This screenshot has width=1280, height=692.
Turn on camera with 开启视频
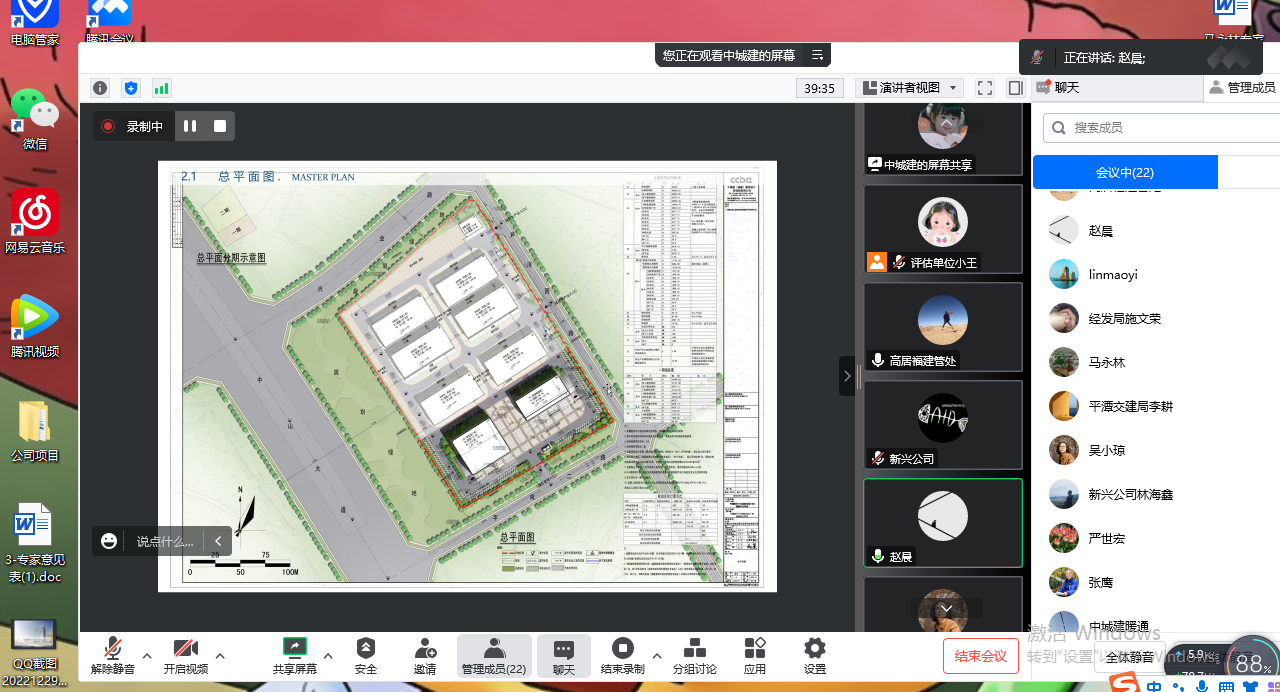186,655
